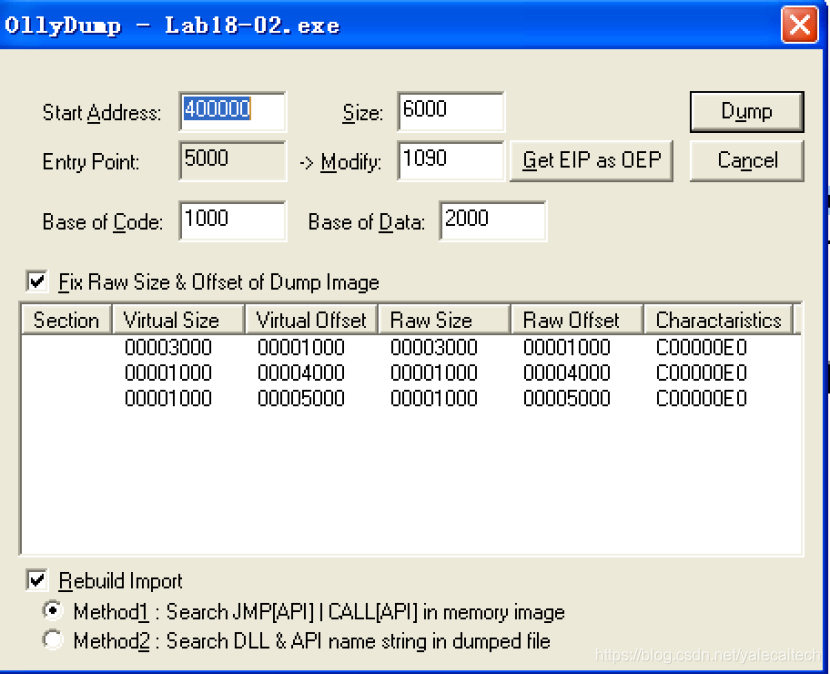
Task: Close the OllyDump window
Action: (799, 24)
